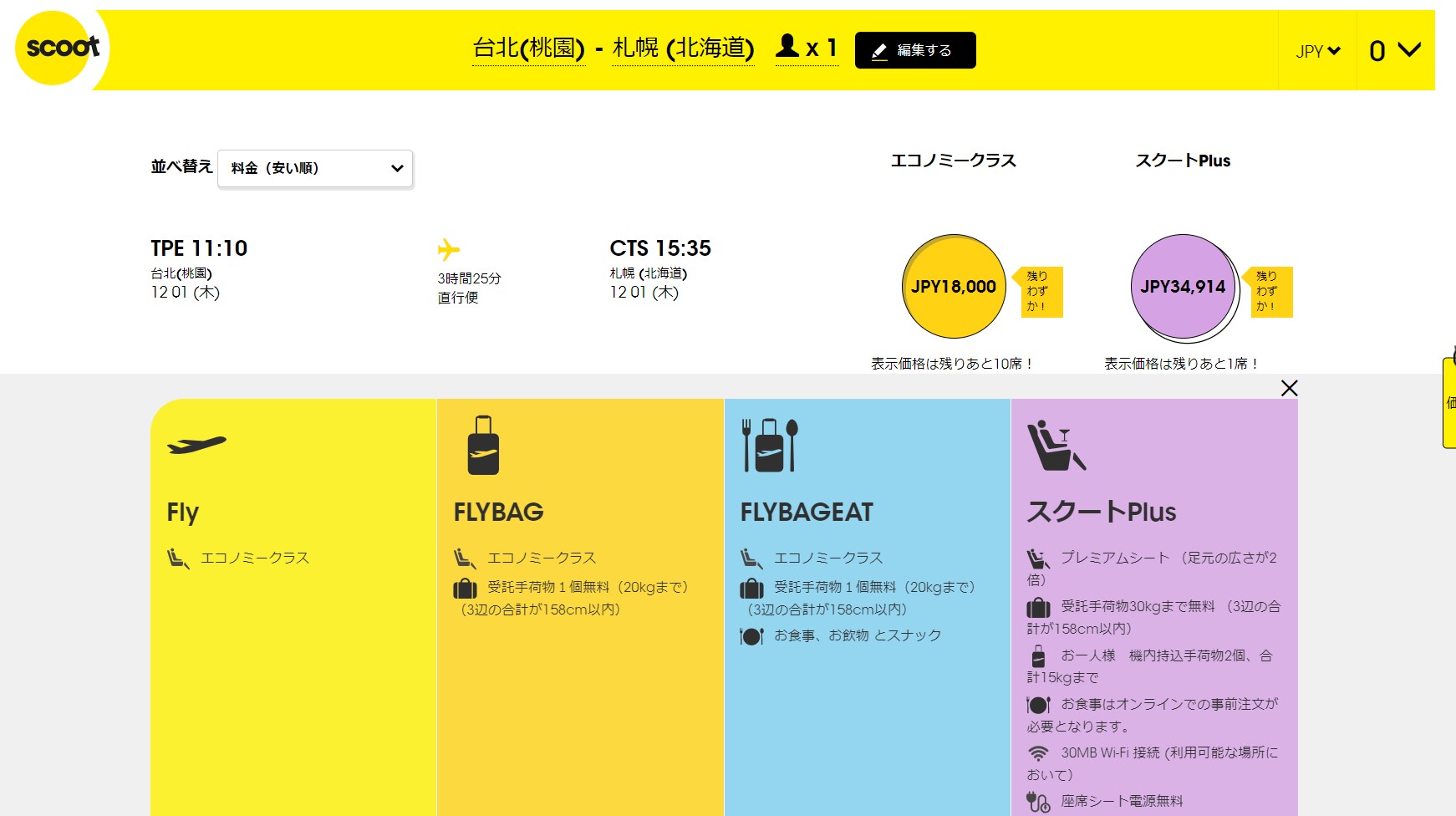Viewport: 1456px width, 816px height.
Task: Close the fare comparison panel with the X
Action: click(x=1289, y=388)
